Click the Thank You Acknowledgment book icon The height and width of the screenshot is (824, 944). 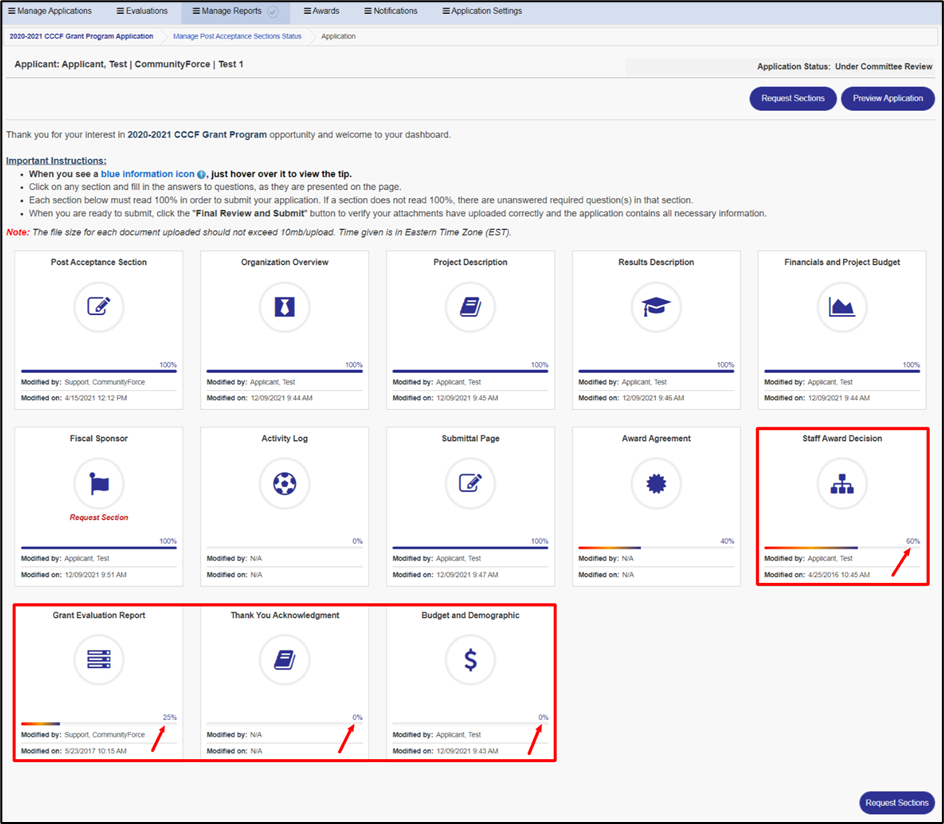[x=284, y=659]
